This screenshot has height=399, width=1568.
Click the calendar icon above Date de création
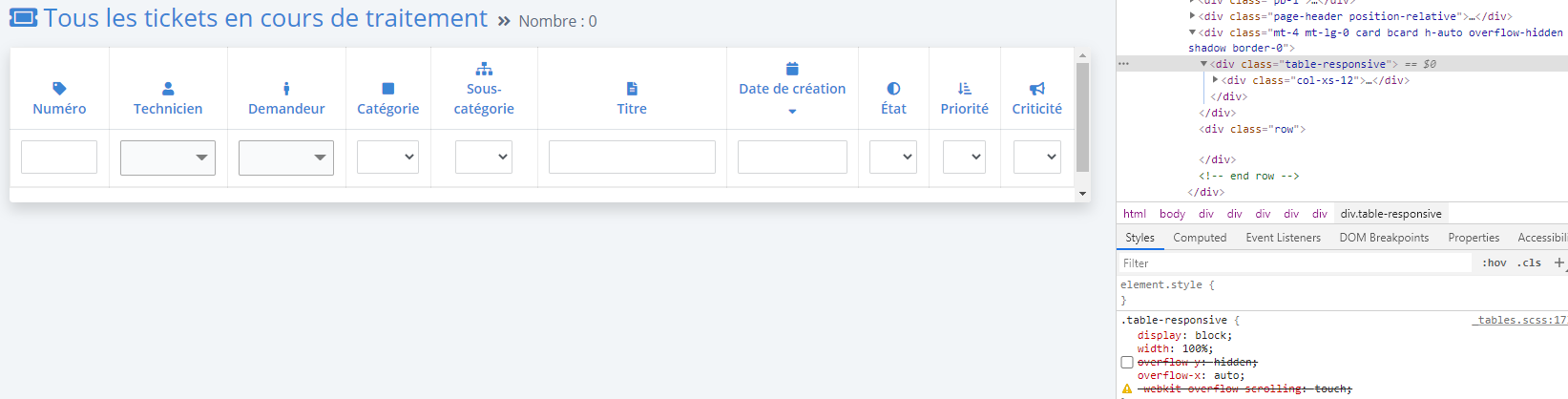(792, 69)
